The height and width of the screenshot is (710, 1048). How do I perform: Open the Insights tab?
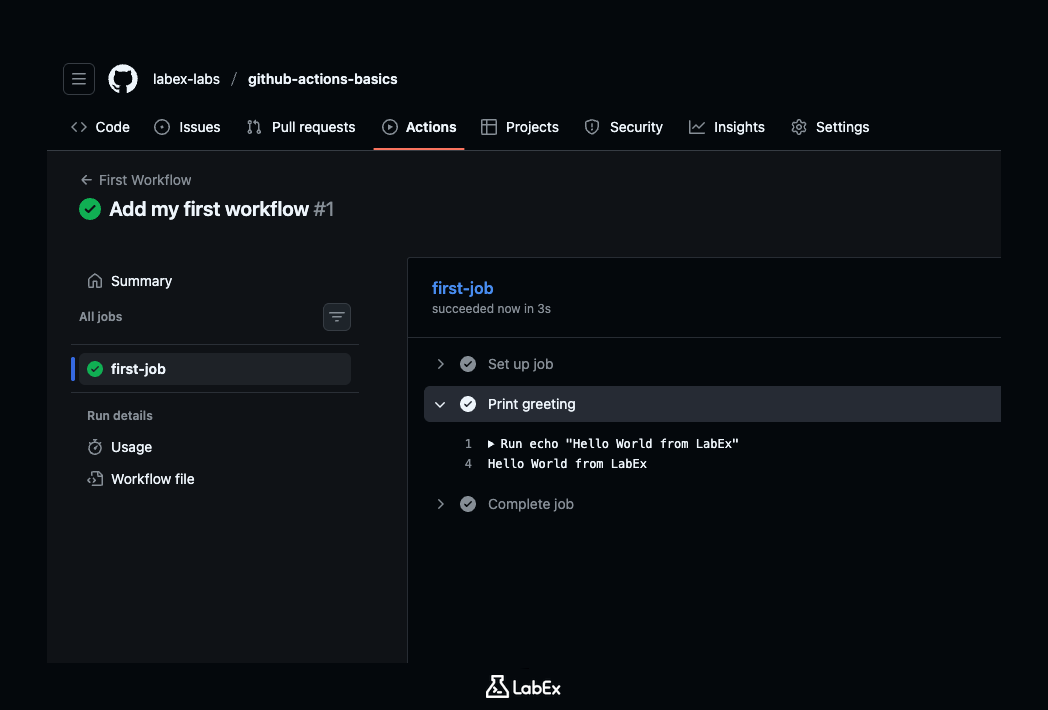coord(727,127)
